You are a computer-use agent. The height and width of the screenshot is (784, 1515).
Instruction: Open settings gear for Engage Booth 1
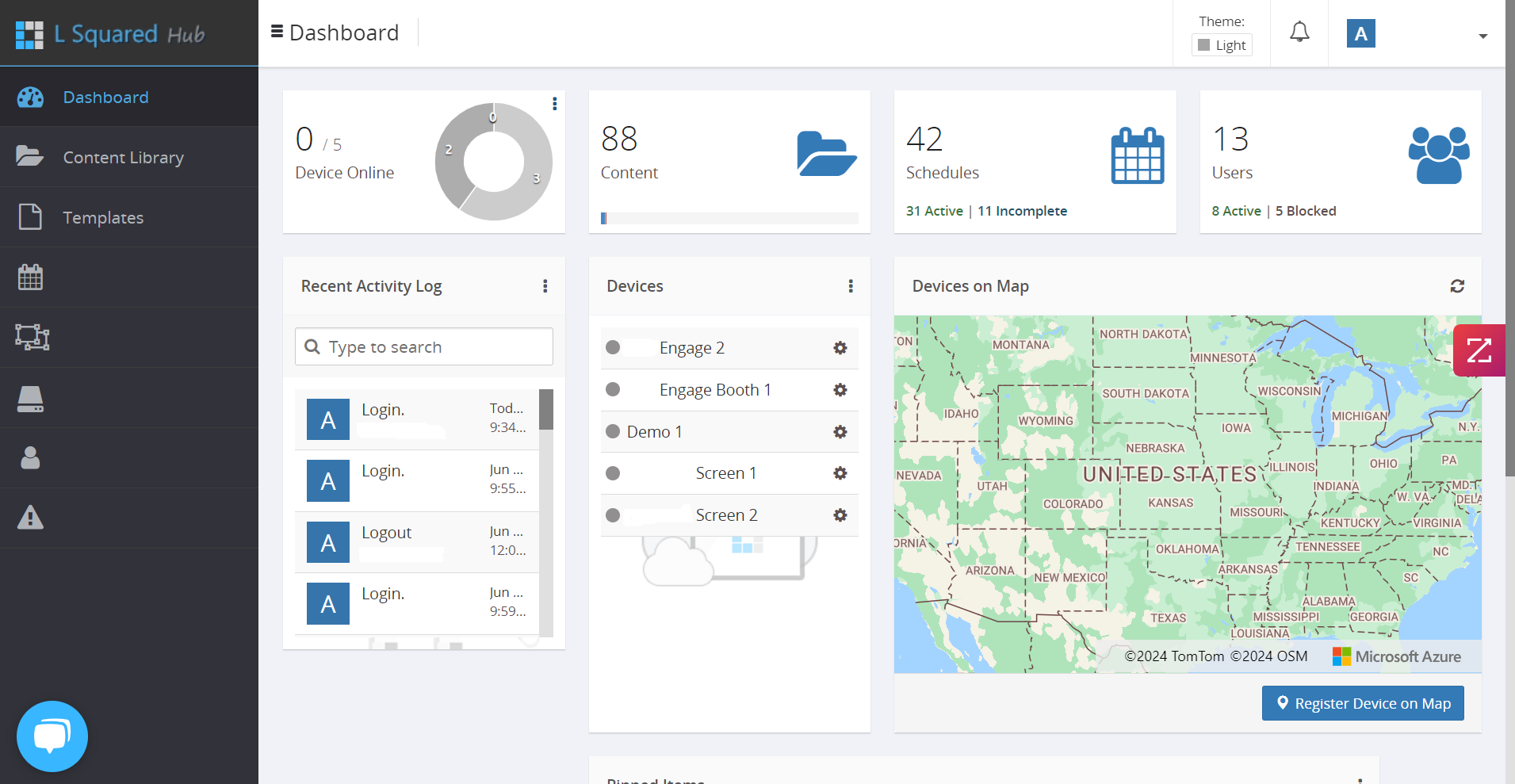click(x=840, y=390)
